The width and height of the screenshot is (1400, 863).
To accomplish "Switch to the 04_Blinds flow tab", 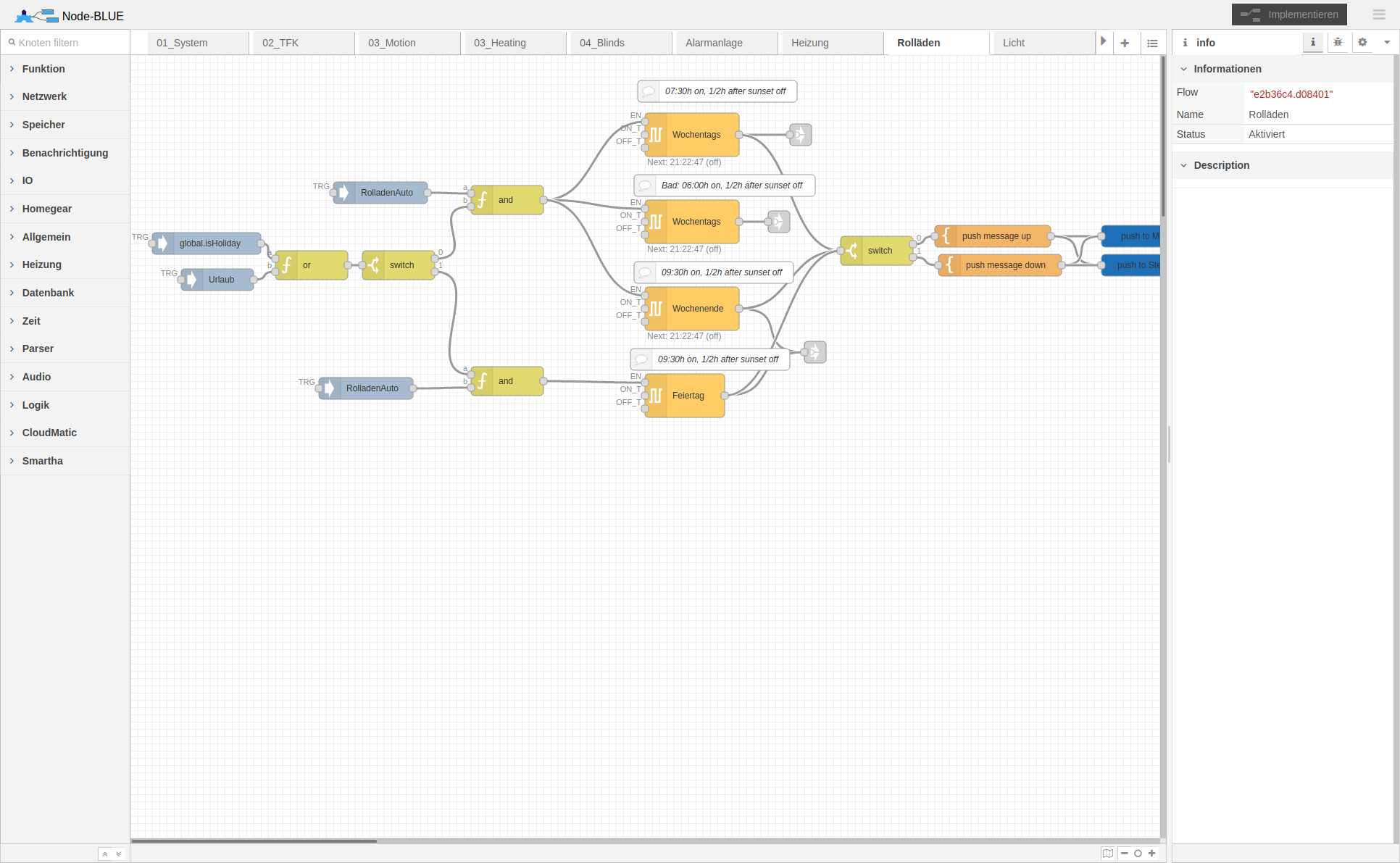I will 622,43.
